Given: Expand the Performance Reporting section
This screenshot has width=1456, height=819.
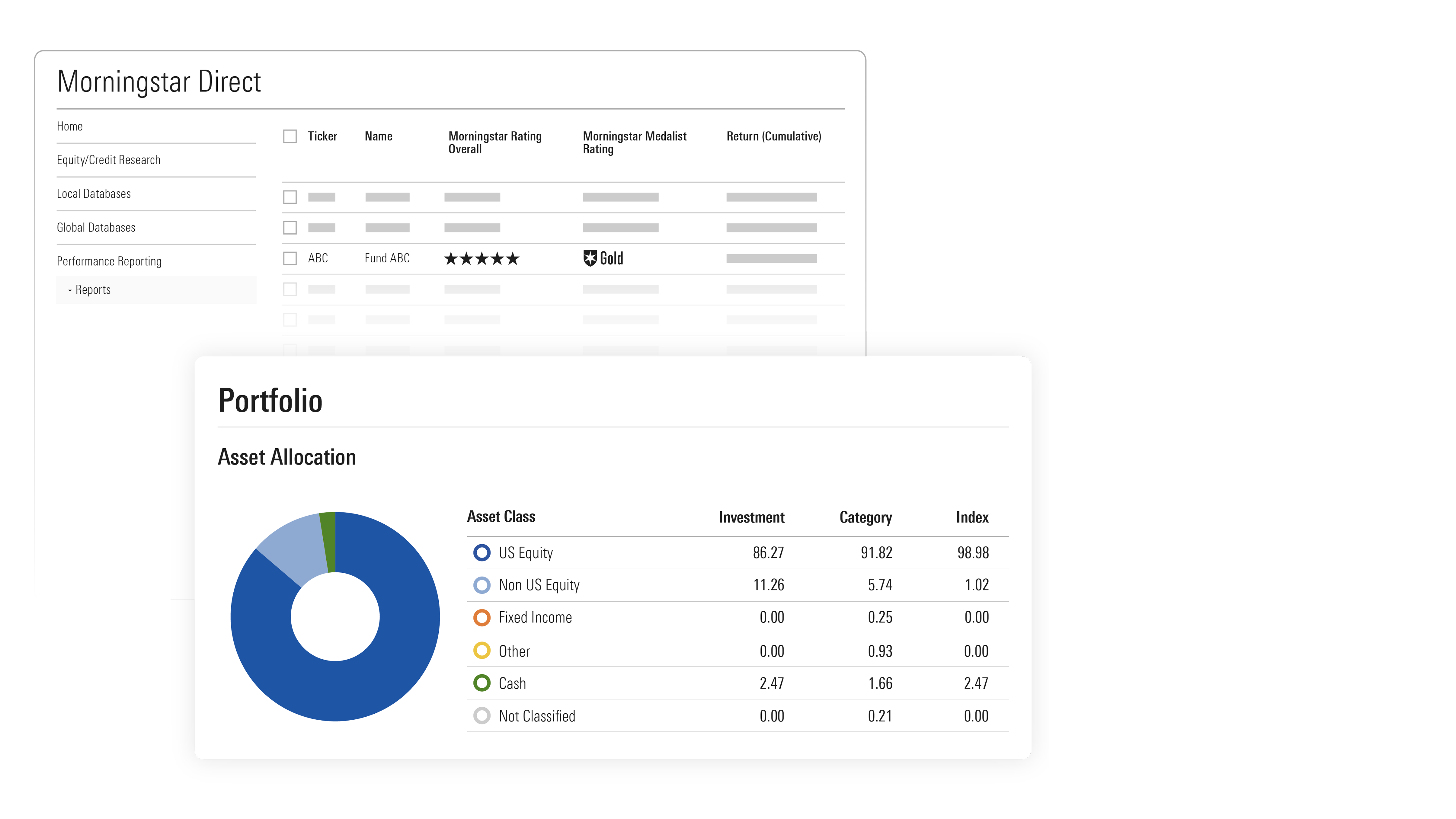Looking at the screenshot, I should point(109,261).
